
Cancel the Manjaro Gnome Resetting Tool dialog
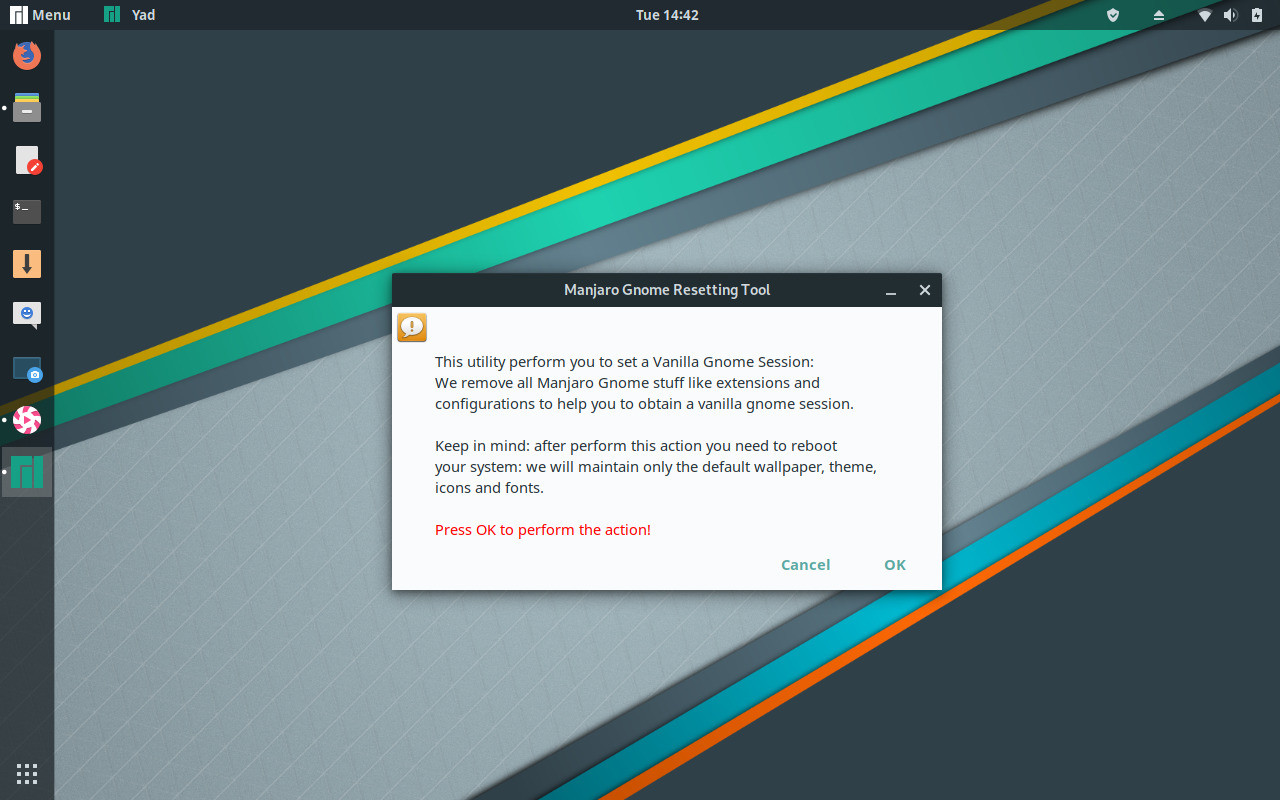(805, 564)
